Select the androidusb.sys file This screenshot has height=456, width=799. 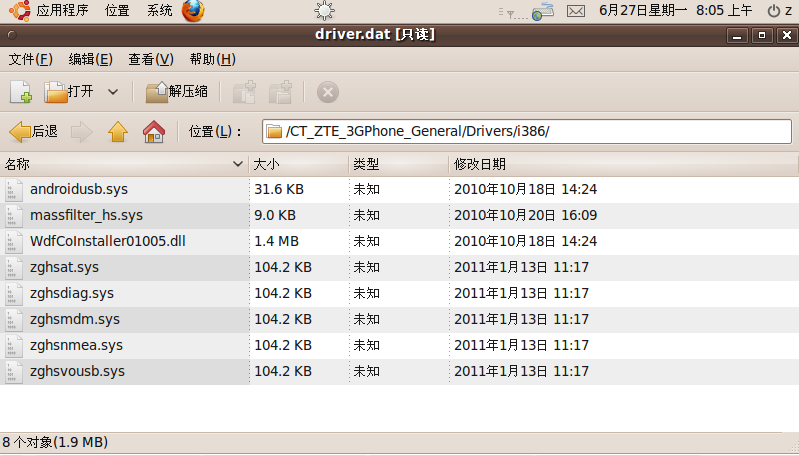click(x=79, y=190)
